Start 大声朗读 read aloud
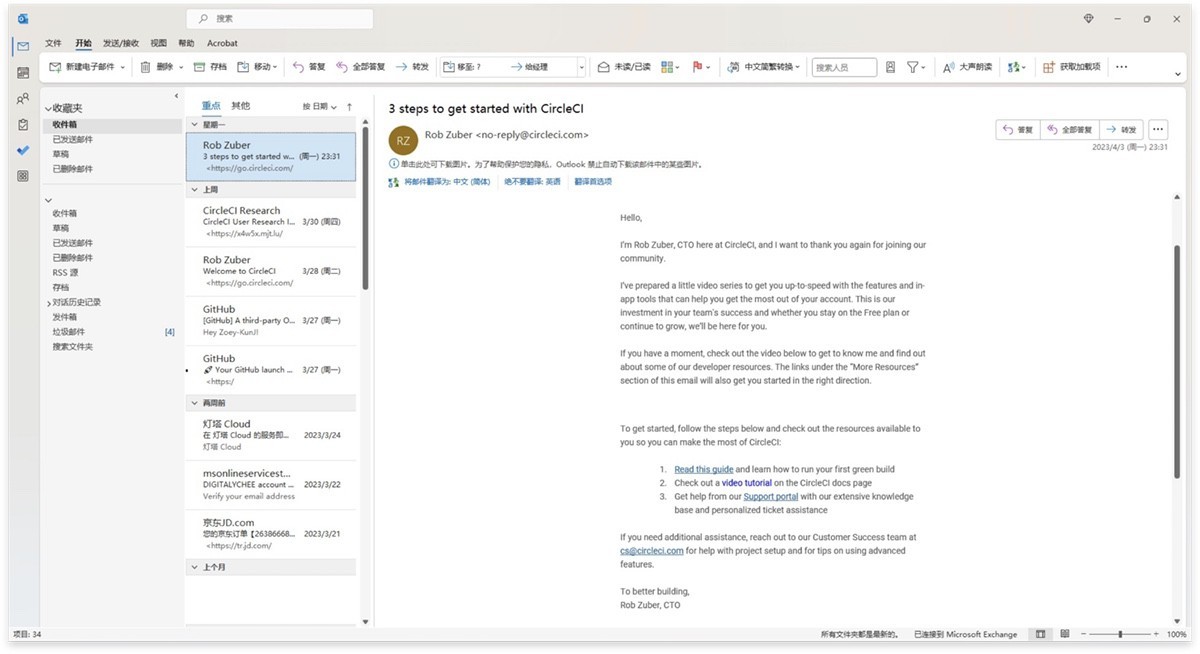 pyautogui.click(x=968, y=67)
